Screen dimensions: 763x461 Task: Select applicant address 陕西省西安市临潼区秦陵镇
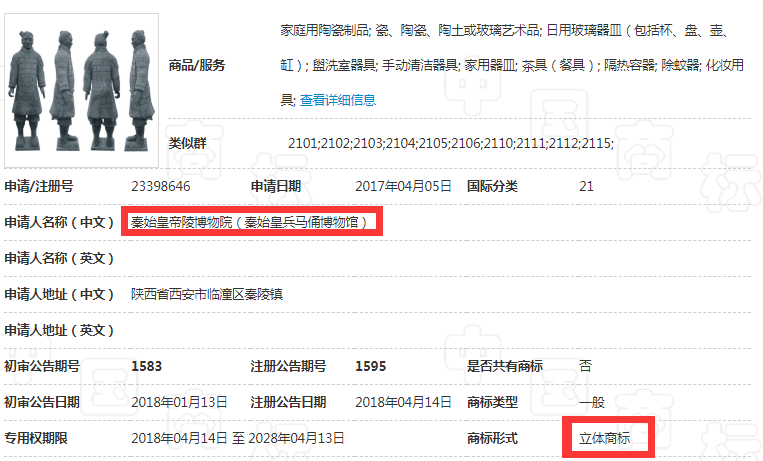point(207,295)
